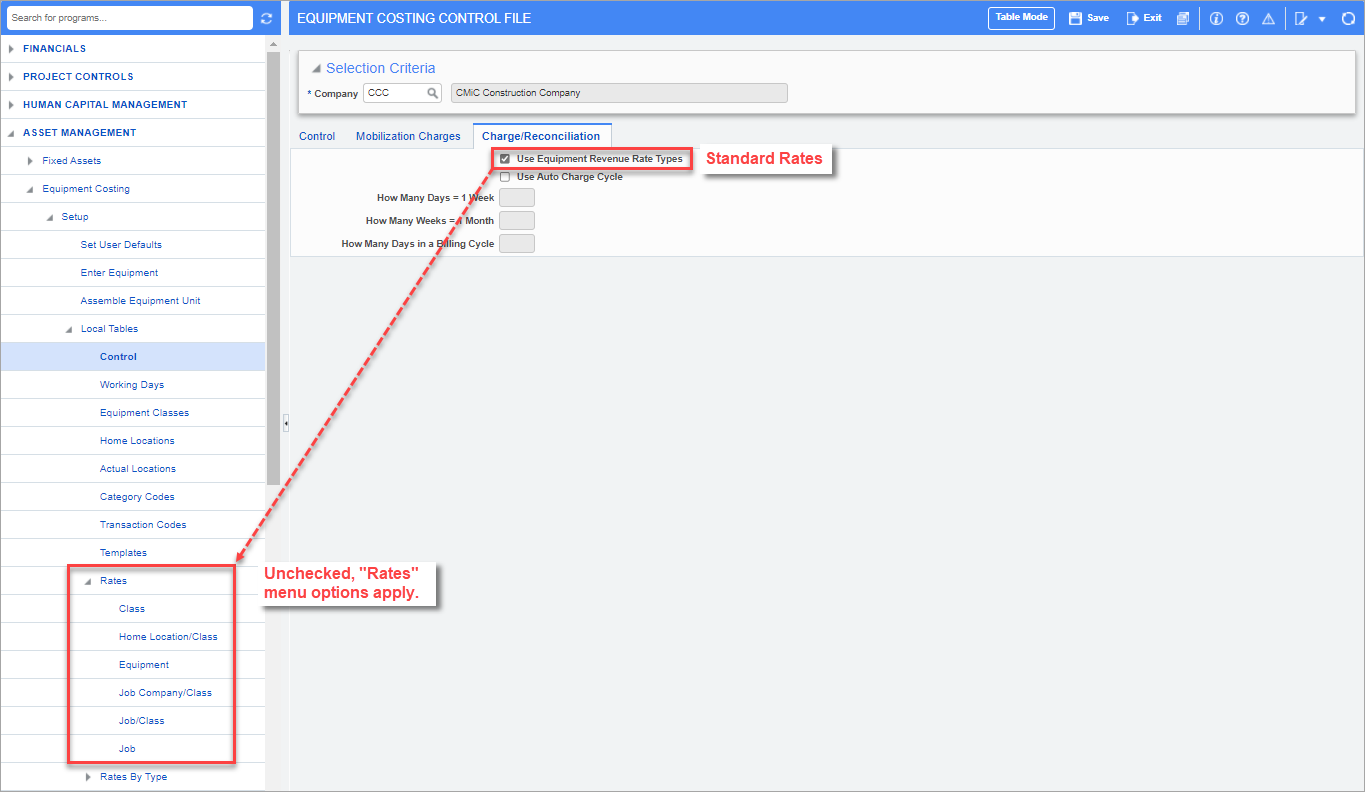1365x792 pixels.
Task: Open dropdown arrow next to the edit icon
Action: (x=1322, y=19)
